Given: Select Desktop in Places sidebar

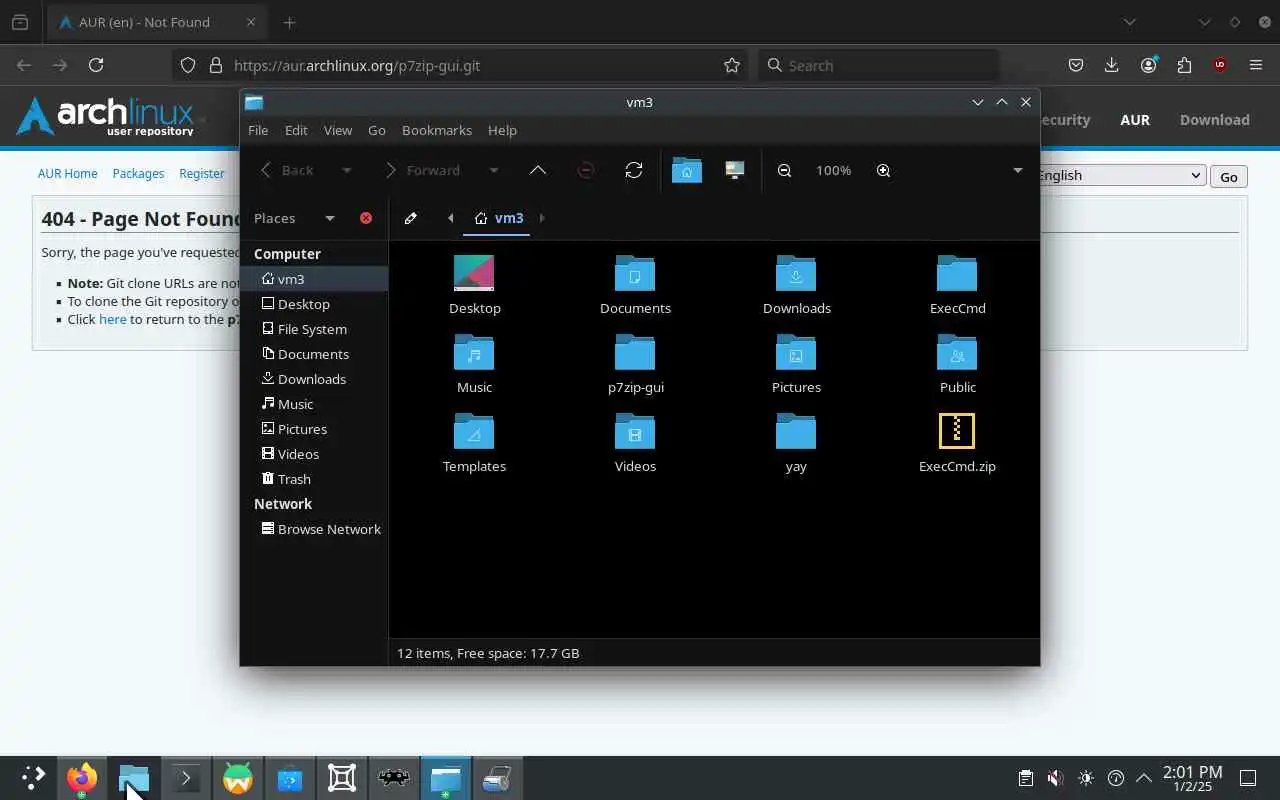Looking at the screenshot, I should (314, 304).
